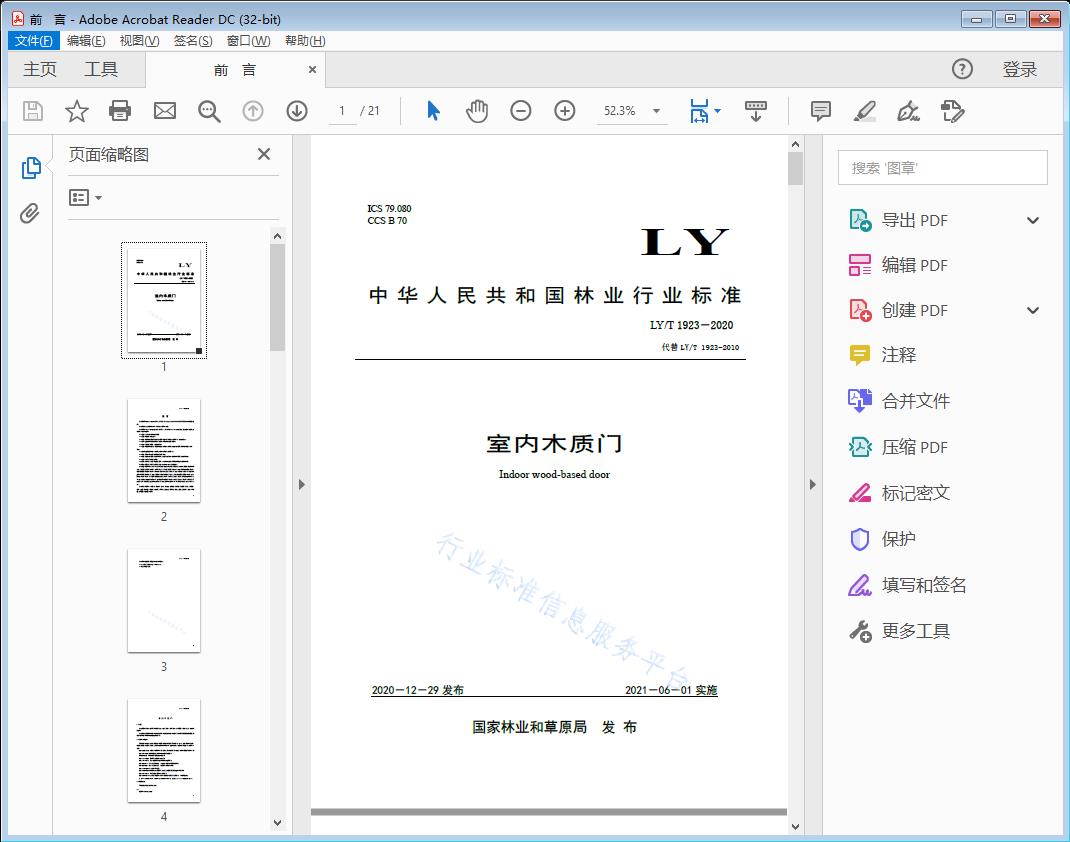Screen dimensions: 1070x842
Task: Expand the 导出 PDF options chevron
Action: tap(1033, 220)
